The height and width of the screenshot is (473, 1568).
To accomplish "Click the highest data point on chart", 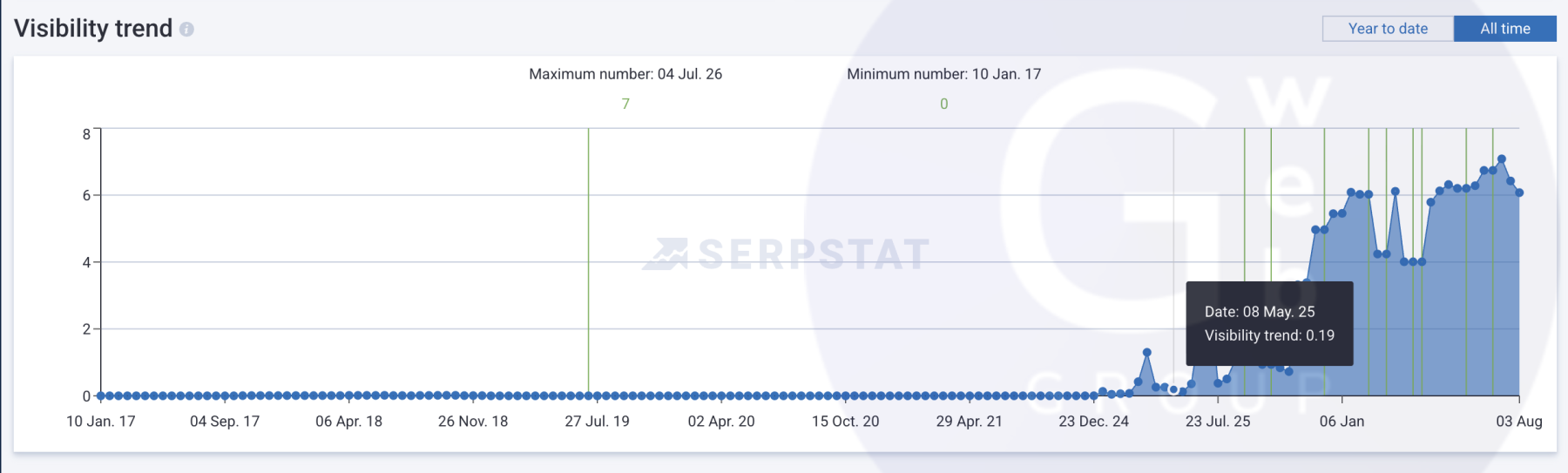I will 1502,159.
